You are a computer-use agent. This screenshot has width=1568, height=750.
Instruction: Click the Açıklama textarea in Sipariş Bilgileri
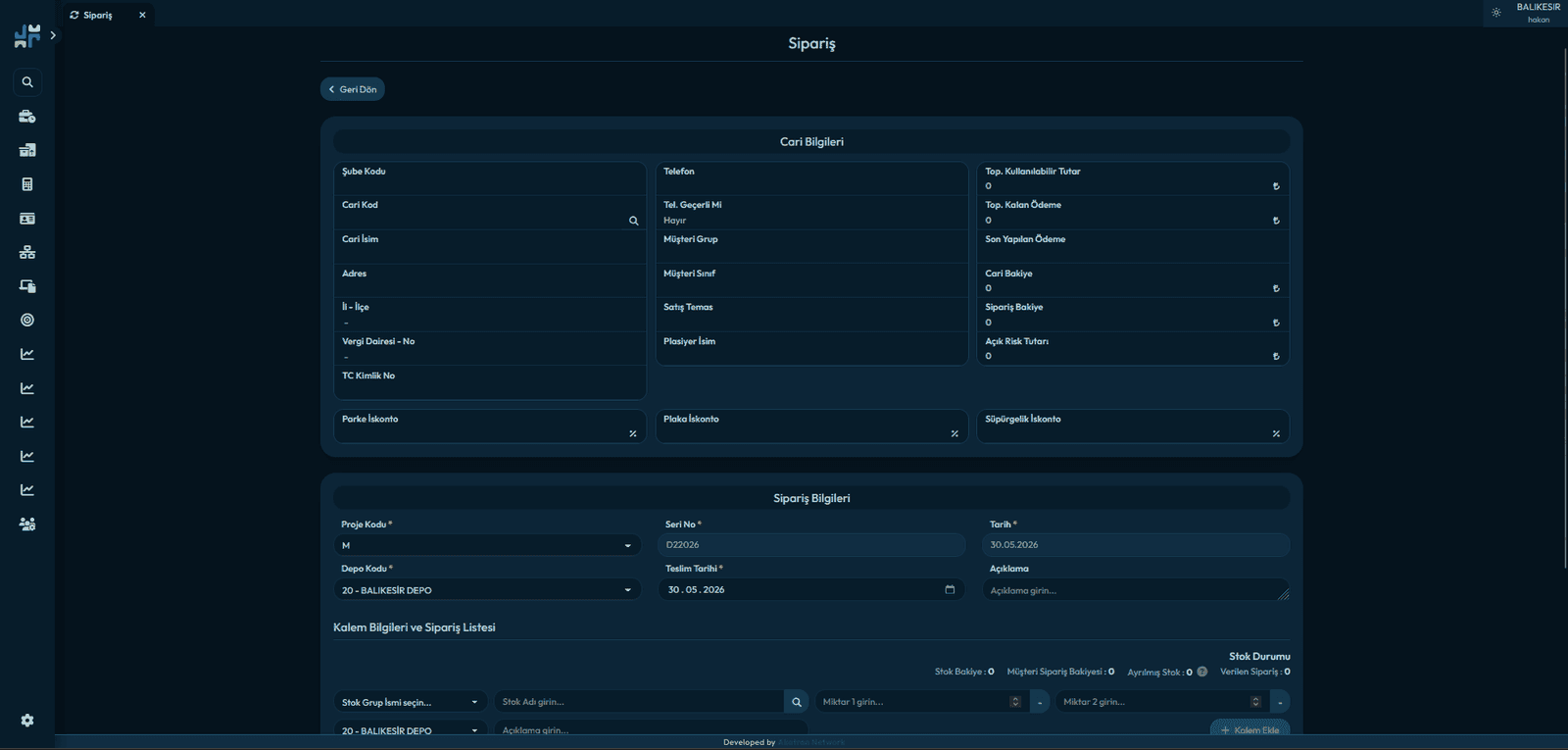(1136, 590)
